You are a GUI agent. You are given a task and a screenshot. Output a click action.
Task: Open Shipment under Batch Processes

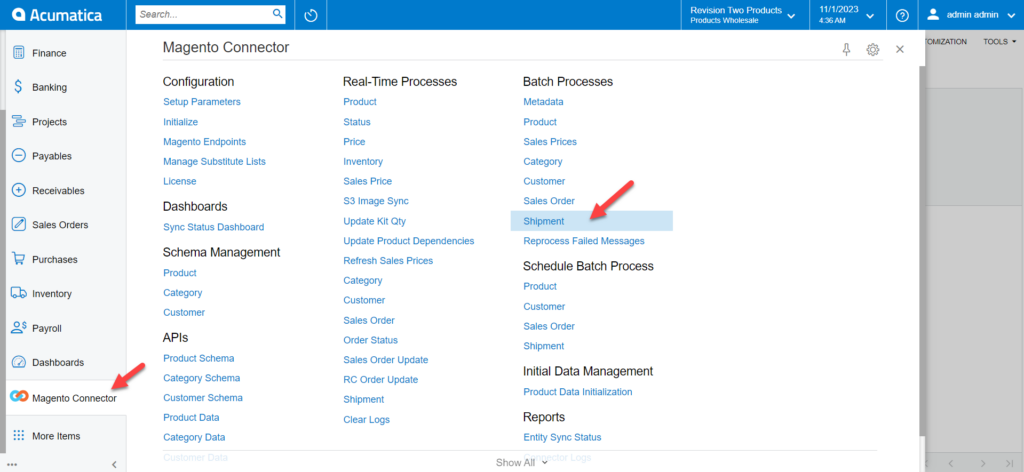[x=543, y=221]
